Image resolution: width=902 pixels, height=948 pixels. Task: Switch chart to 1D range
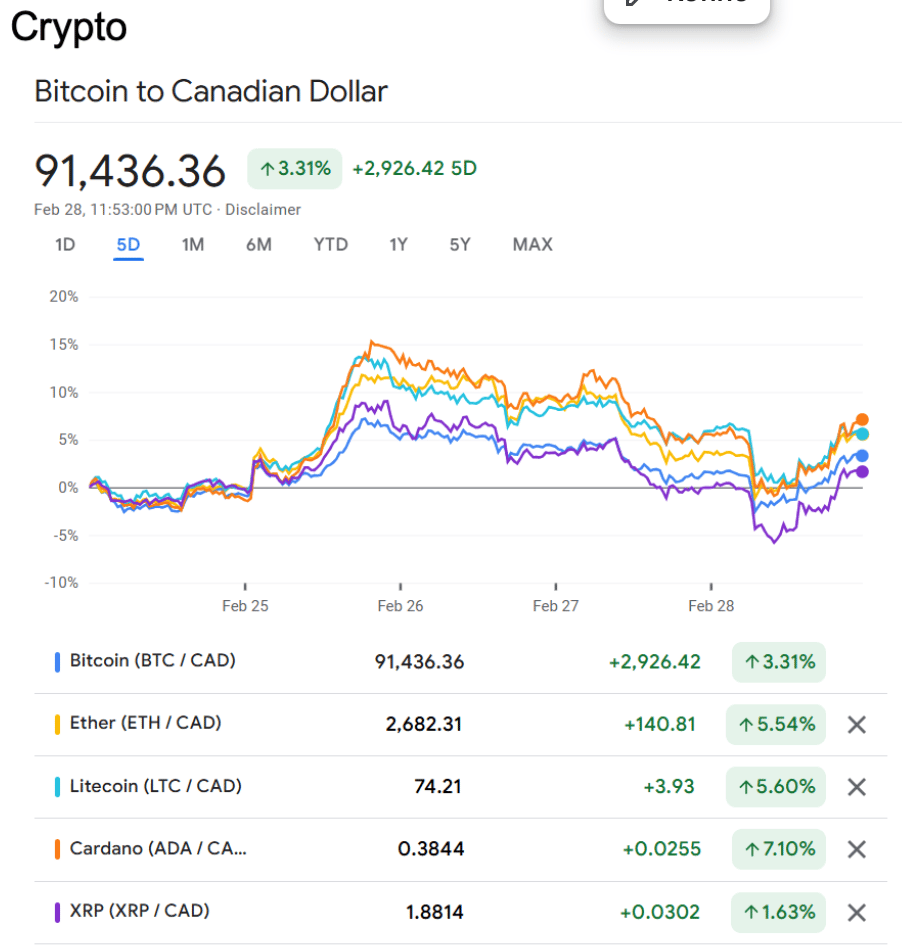coord(65,244)
